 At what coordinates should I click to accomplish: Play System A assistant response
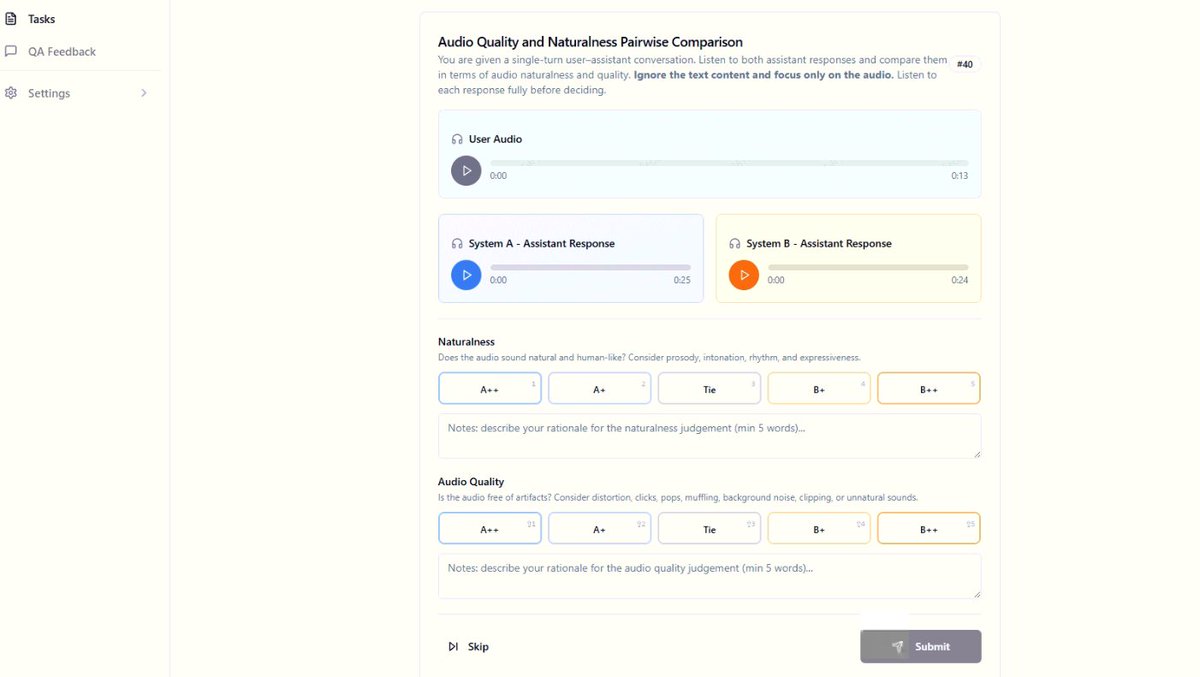click(466, 275)
